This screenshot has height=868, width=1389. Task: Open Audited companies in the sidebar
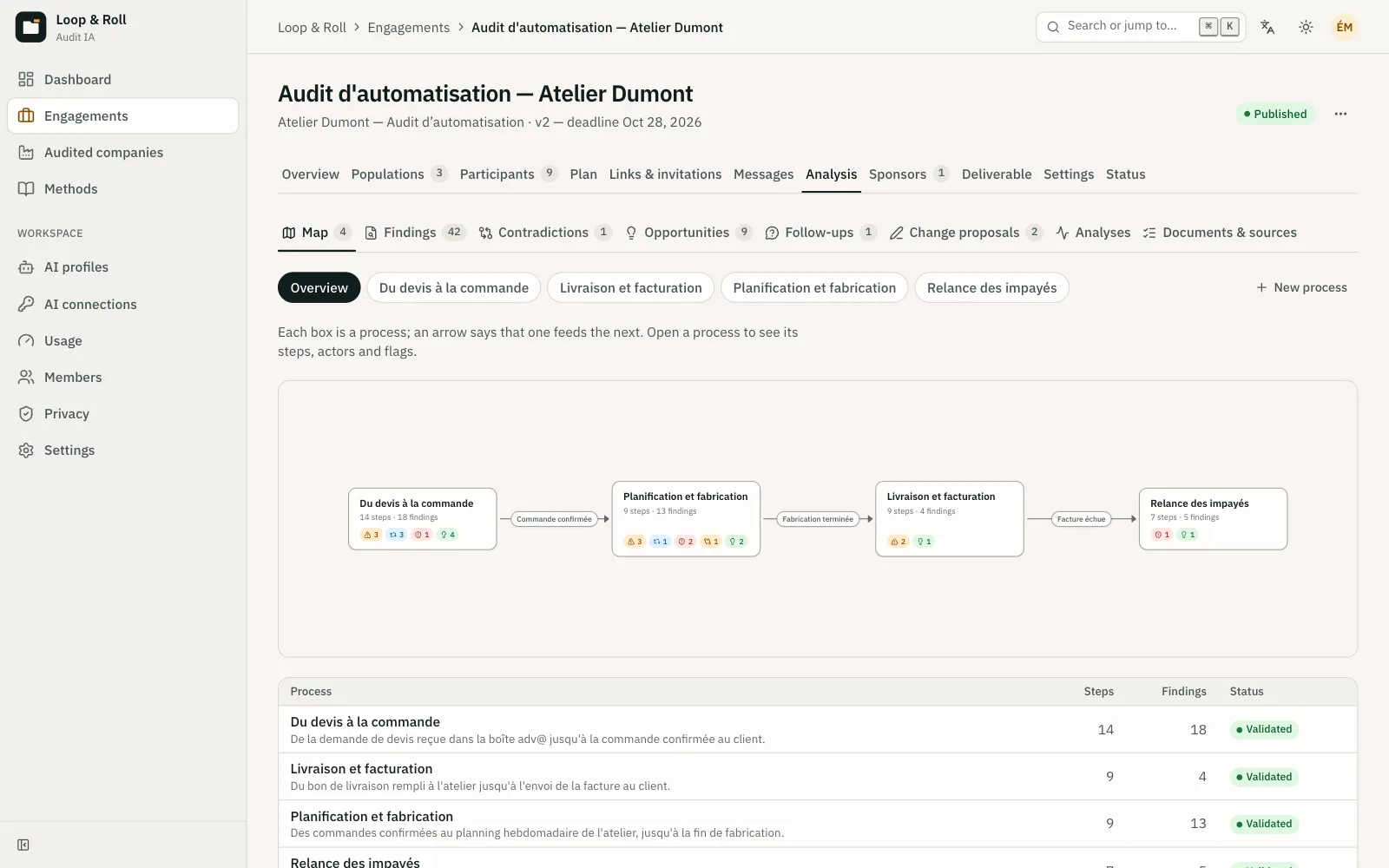tap(122, 153)
